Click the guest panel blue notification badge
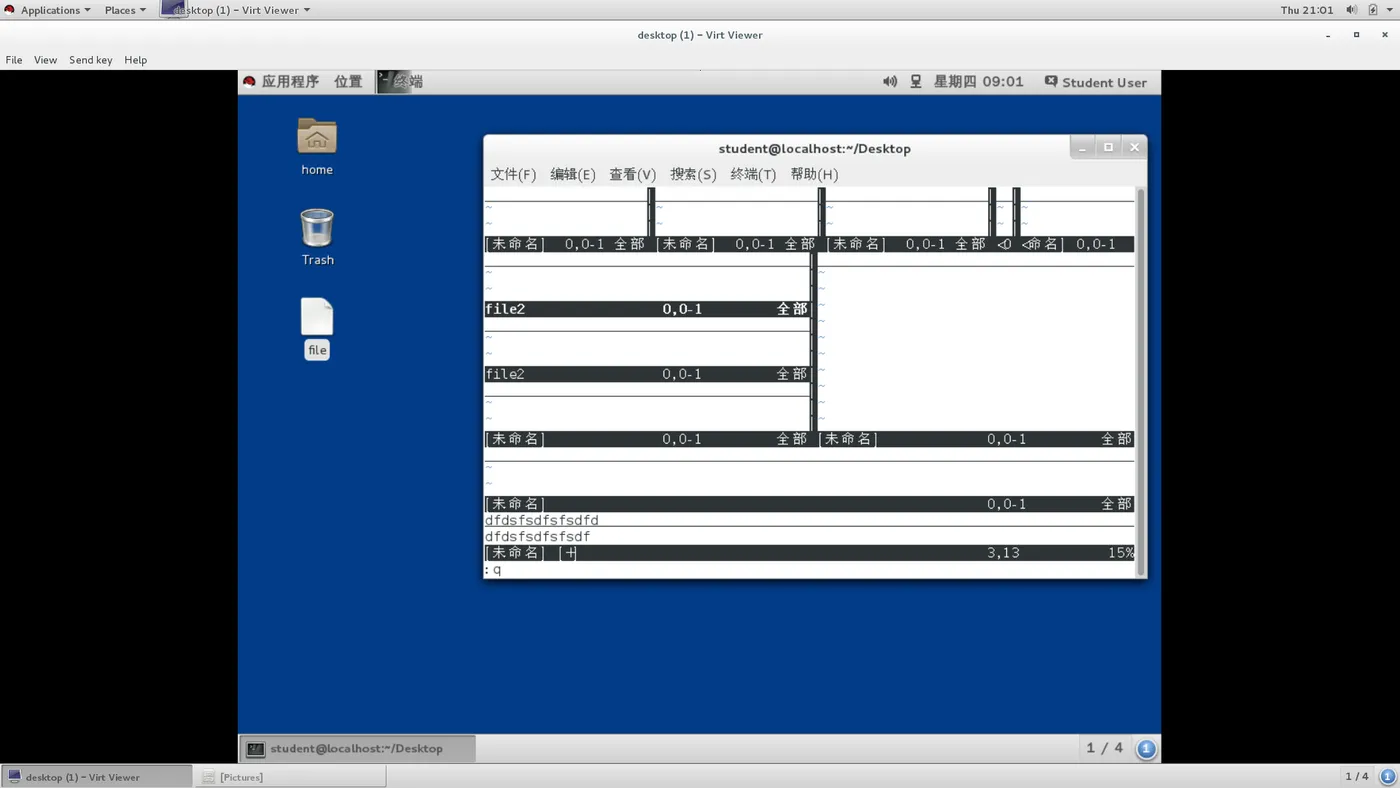Viewport: 1400px width, 788px height. tap(1146, 748)
